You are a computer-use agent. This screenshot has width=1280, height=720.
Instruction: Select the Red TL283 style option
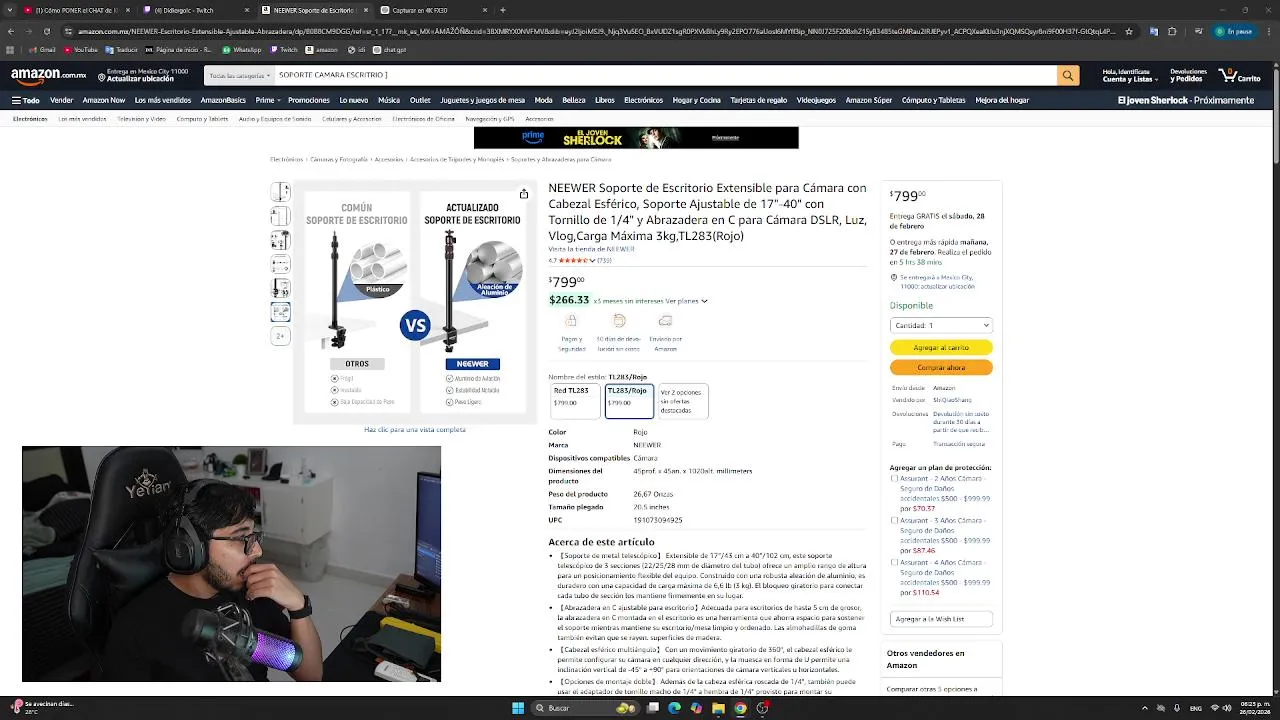[x=574, y=400]
